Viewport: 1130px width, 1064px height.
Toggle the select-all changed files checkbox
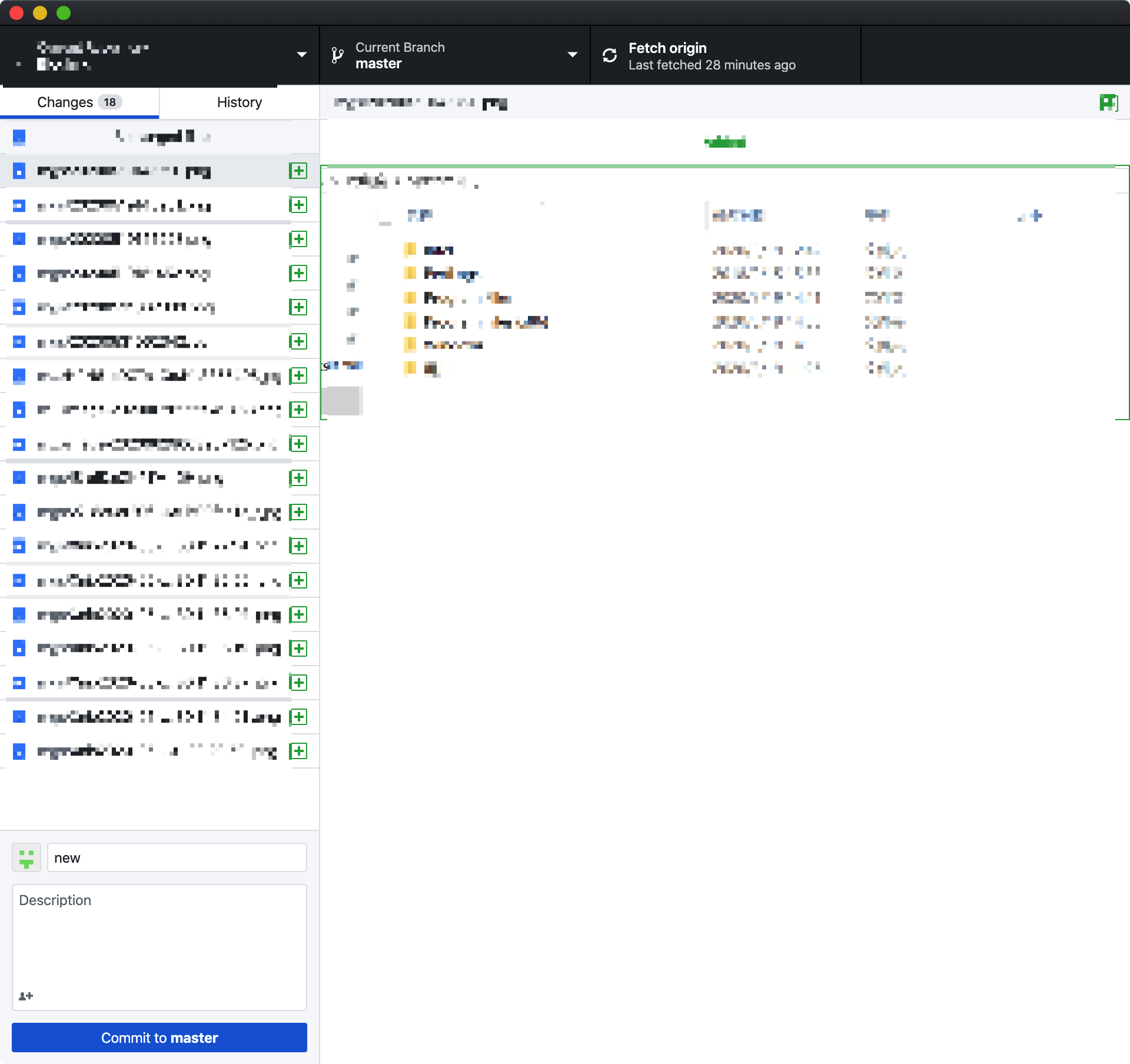[19, 137]
